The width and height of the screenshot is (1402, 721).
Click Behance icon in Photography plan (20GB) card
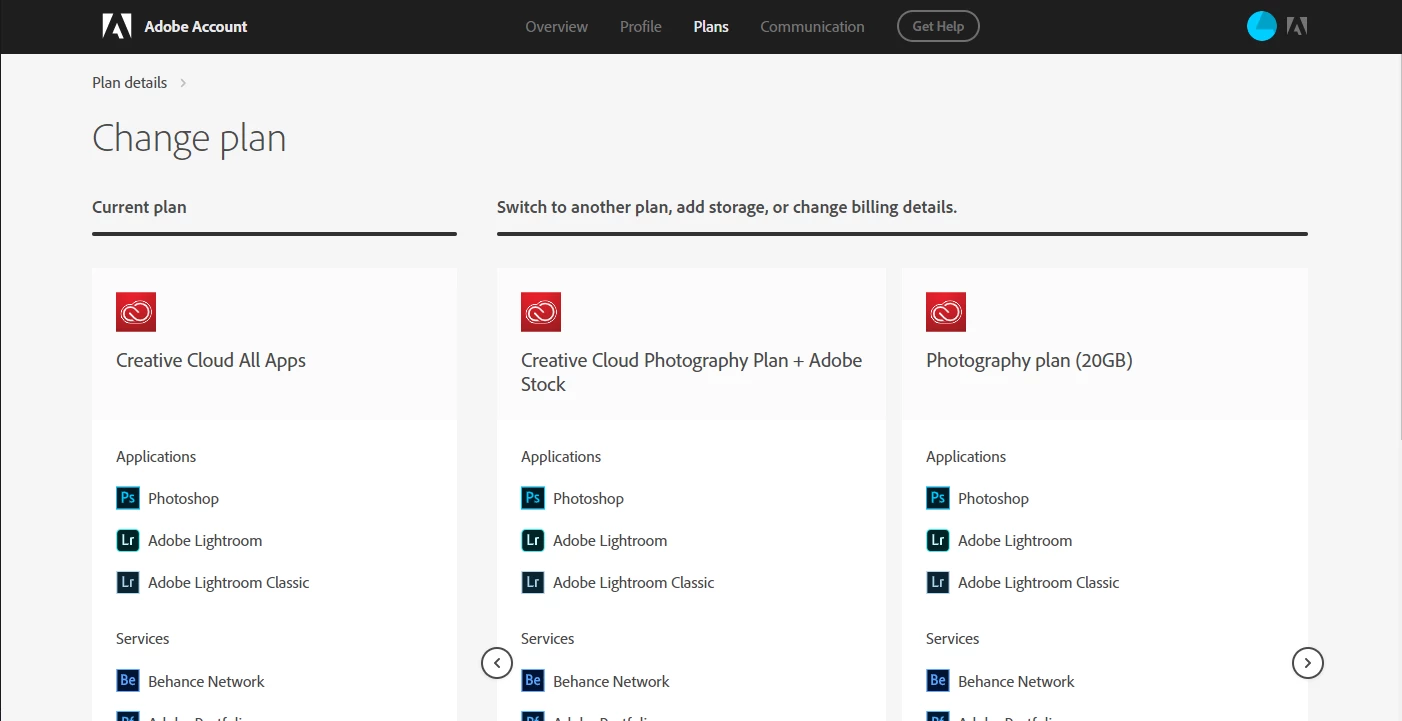click(x=938, y=681)
